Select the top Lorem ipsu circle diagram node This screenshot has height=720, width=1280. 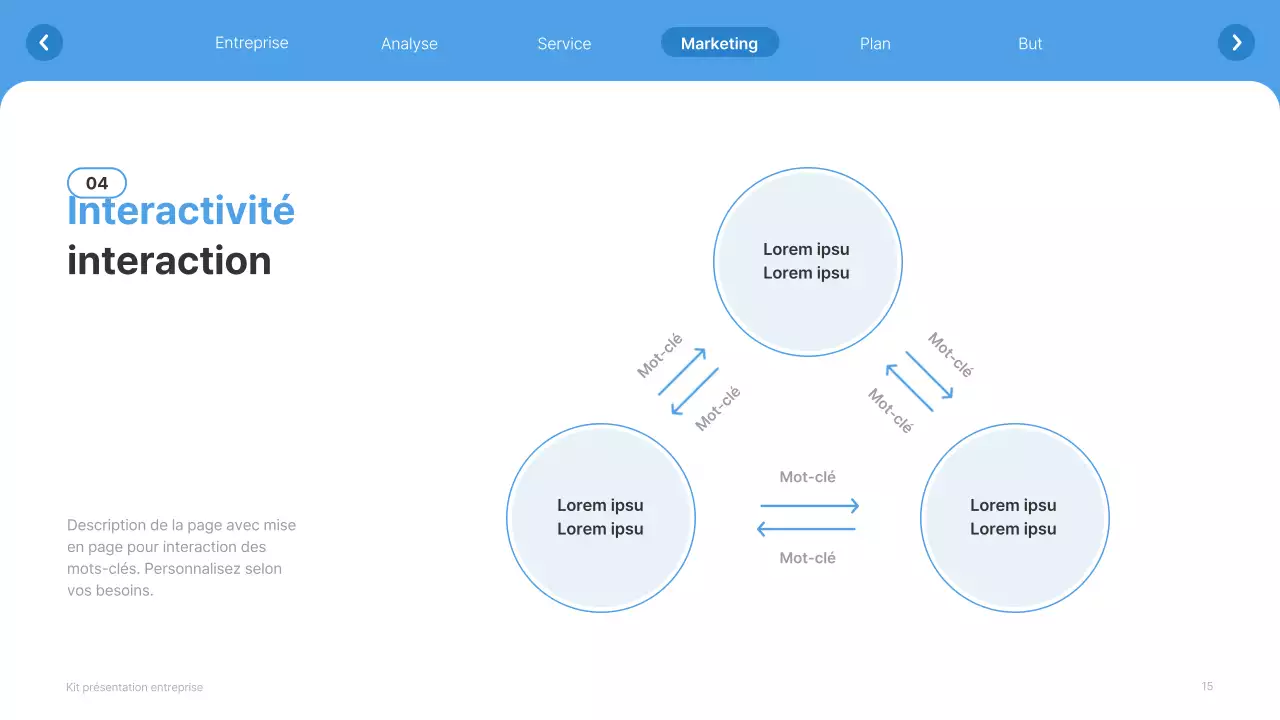808,261
